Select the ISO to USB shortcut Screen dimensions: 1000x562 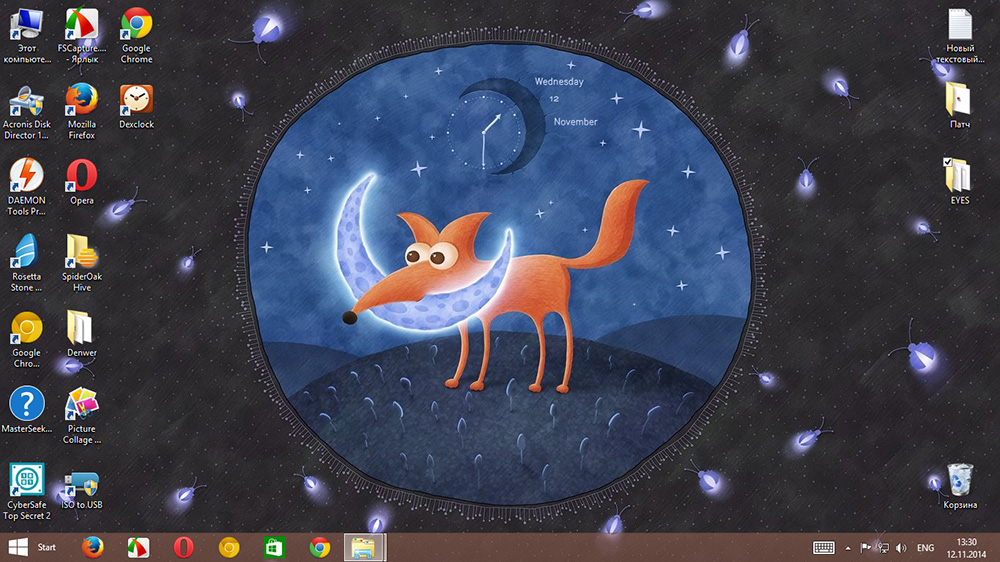click(x=82, y=489)
